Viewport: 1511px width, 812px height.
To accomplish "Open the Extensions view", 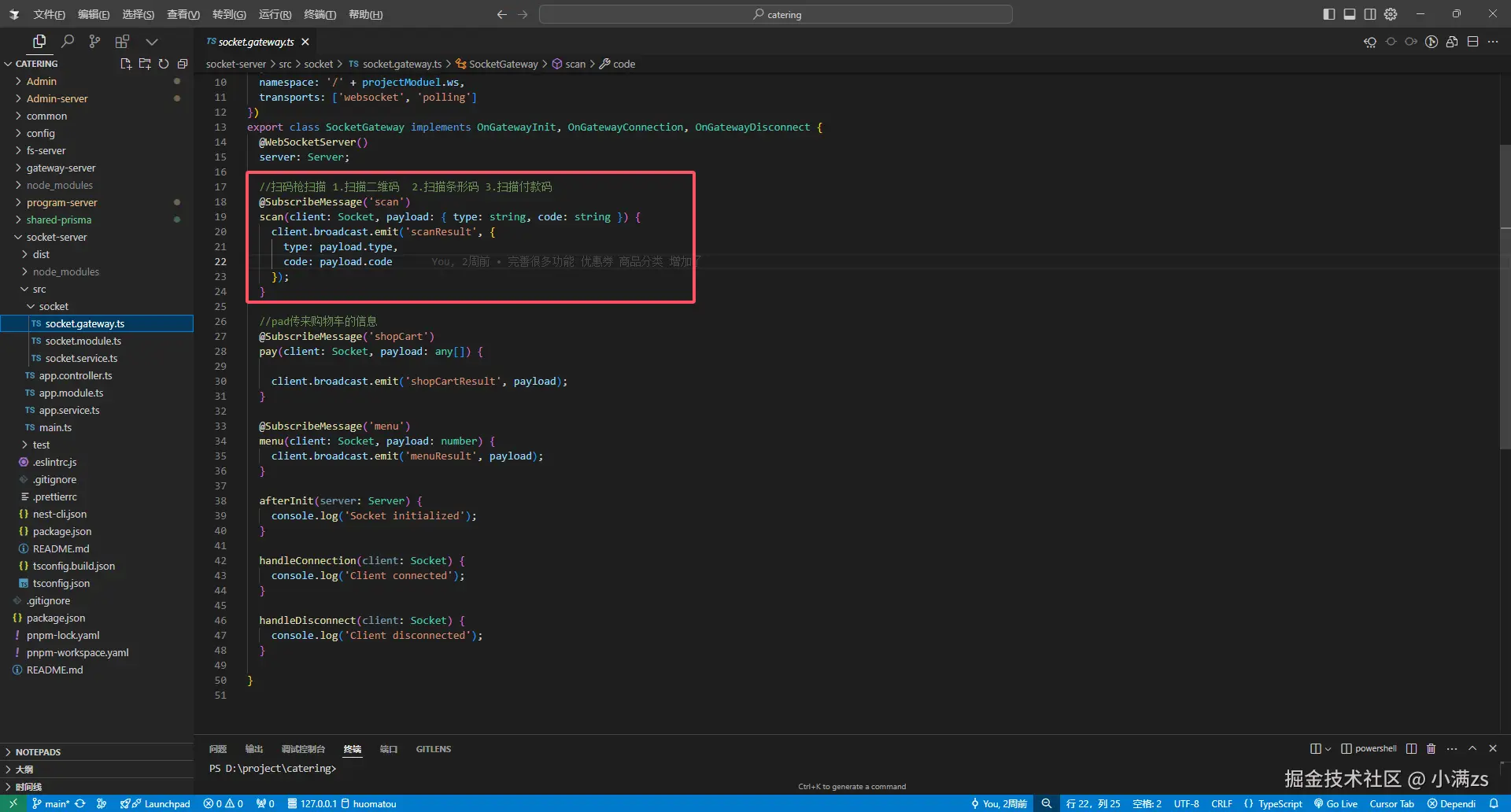I will [122, 42].
